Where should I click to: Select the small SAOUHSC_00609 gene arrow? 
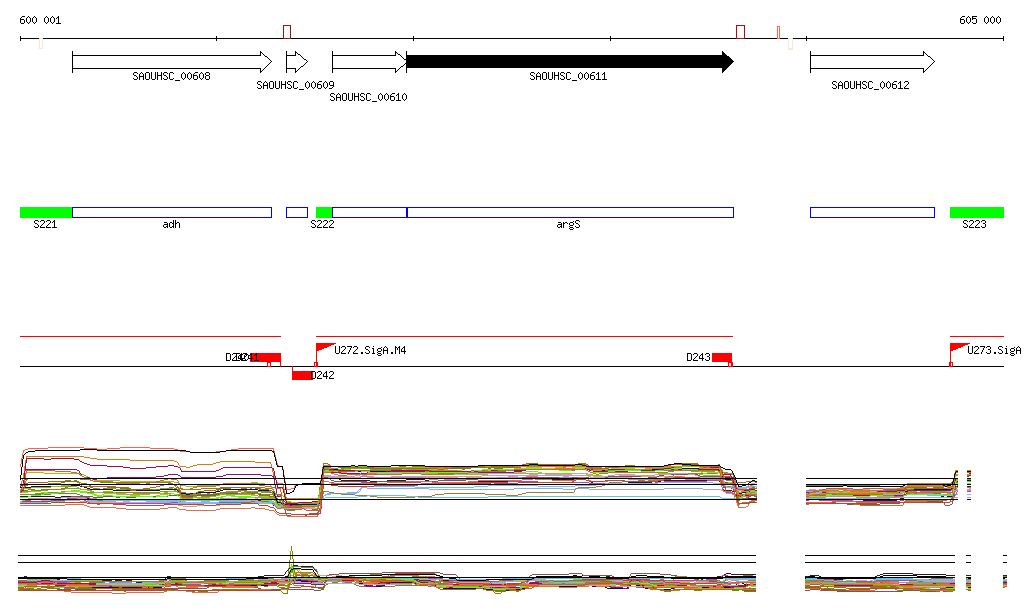297,62
